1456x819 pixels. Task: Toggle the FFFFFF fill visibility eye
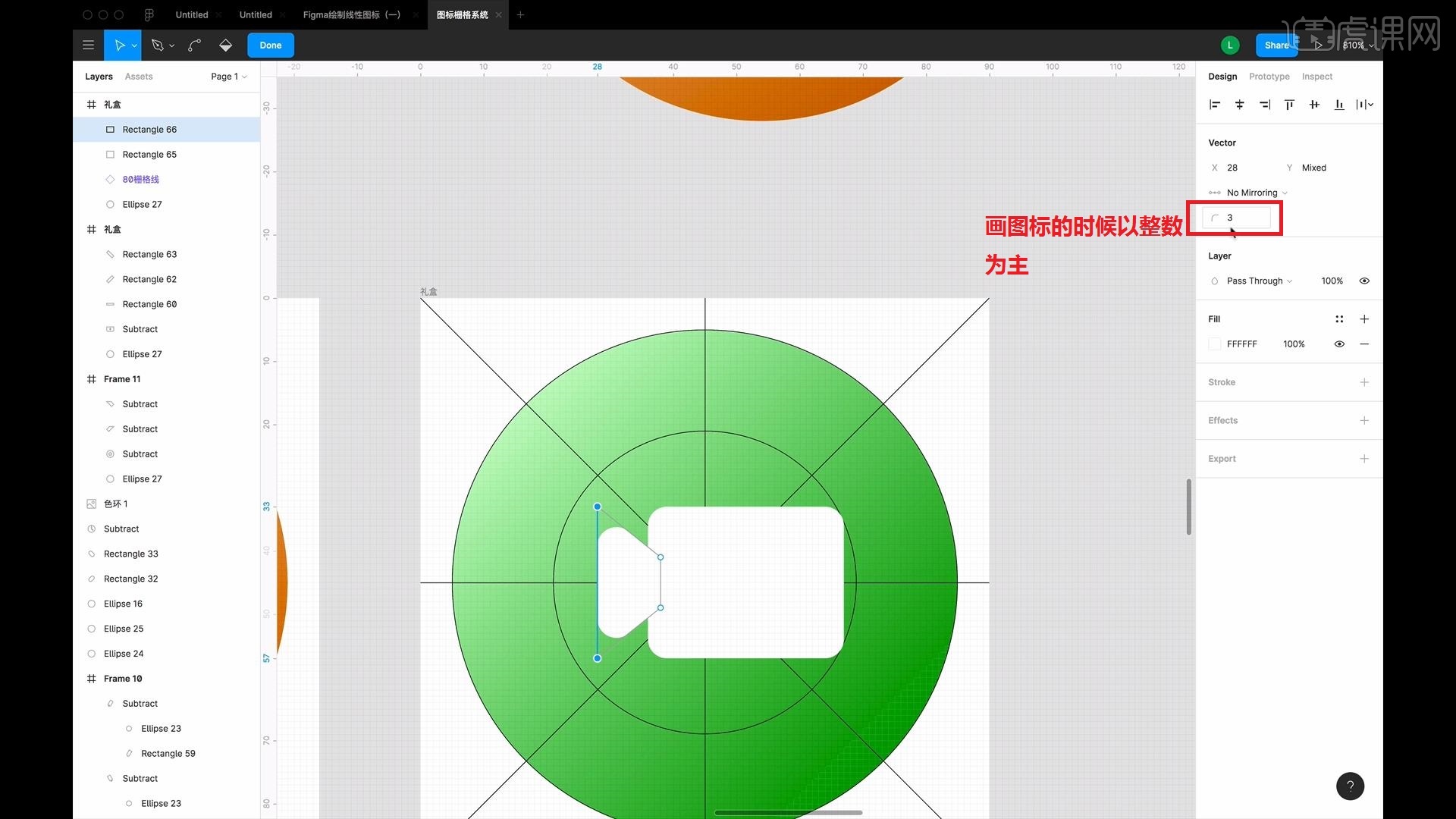(1339, 344)
